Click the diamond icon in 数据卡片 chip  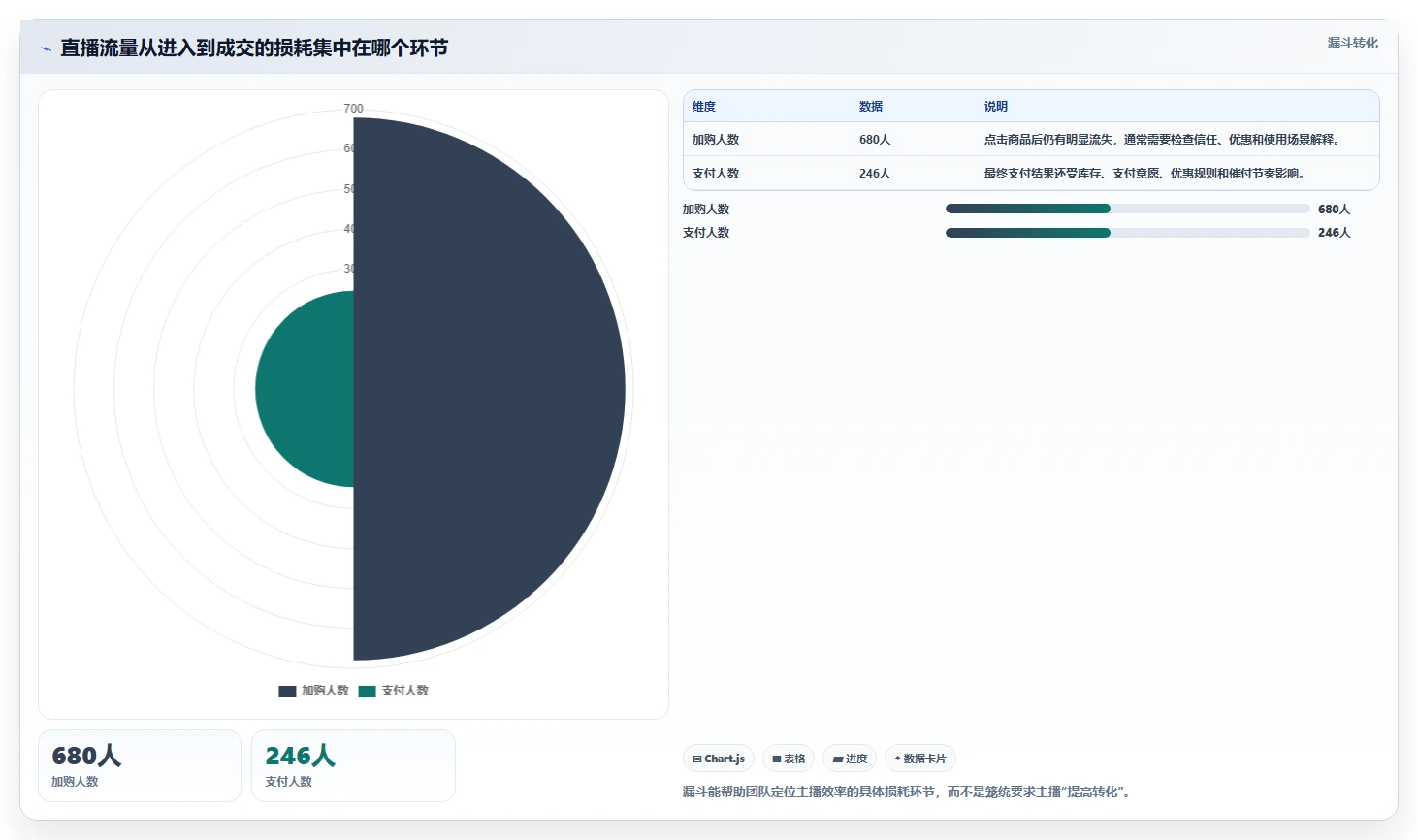point(898,759)
